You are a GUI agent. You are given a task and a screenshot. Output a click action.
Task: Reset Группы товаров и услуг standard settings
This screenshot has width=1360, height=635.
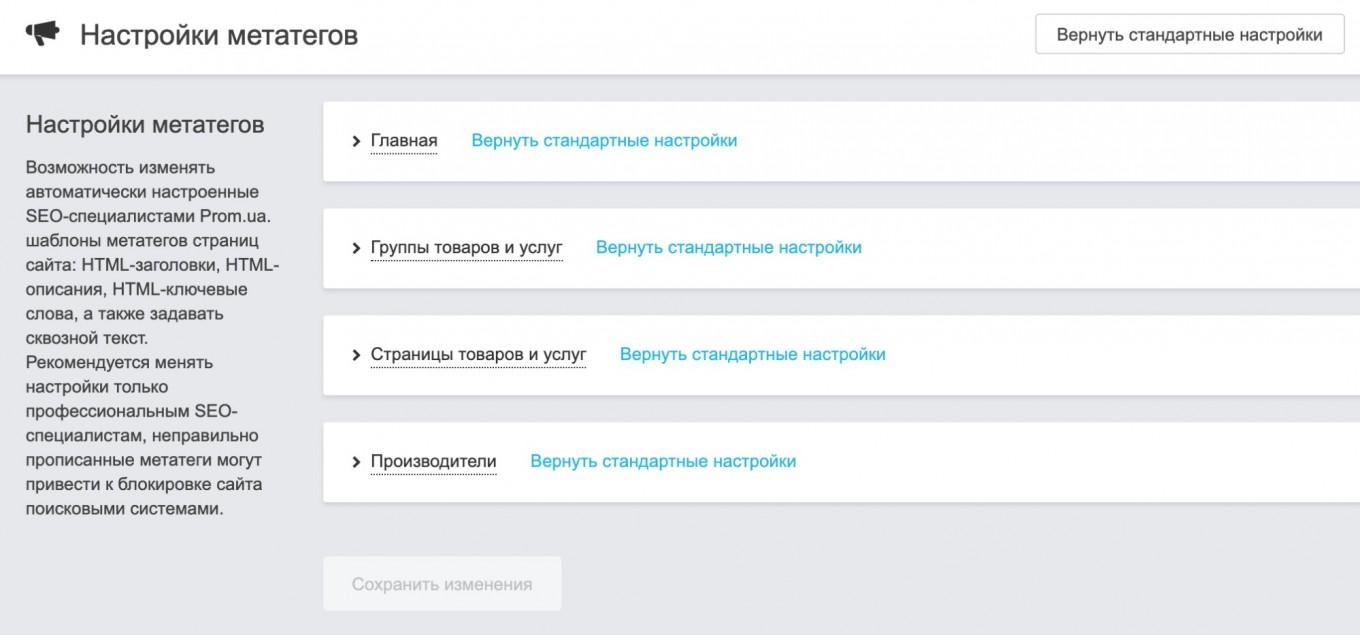(728, 248)
